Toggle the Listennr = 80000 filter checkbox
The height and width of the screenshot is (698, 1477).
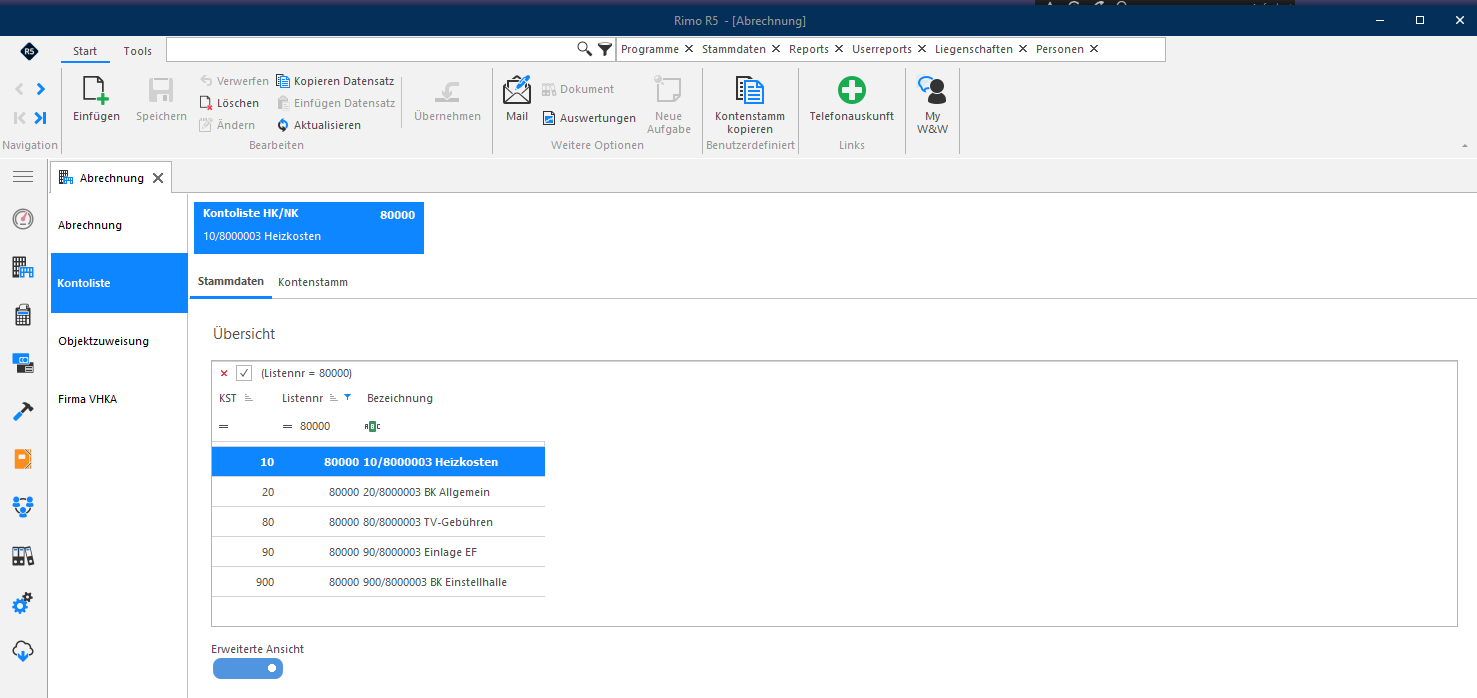[244, 373]
